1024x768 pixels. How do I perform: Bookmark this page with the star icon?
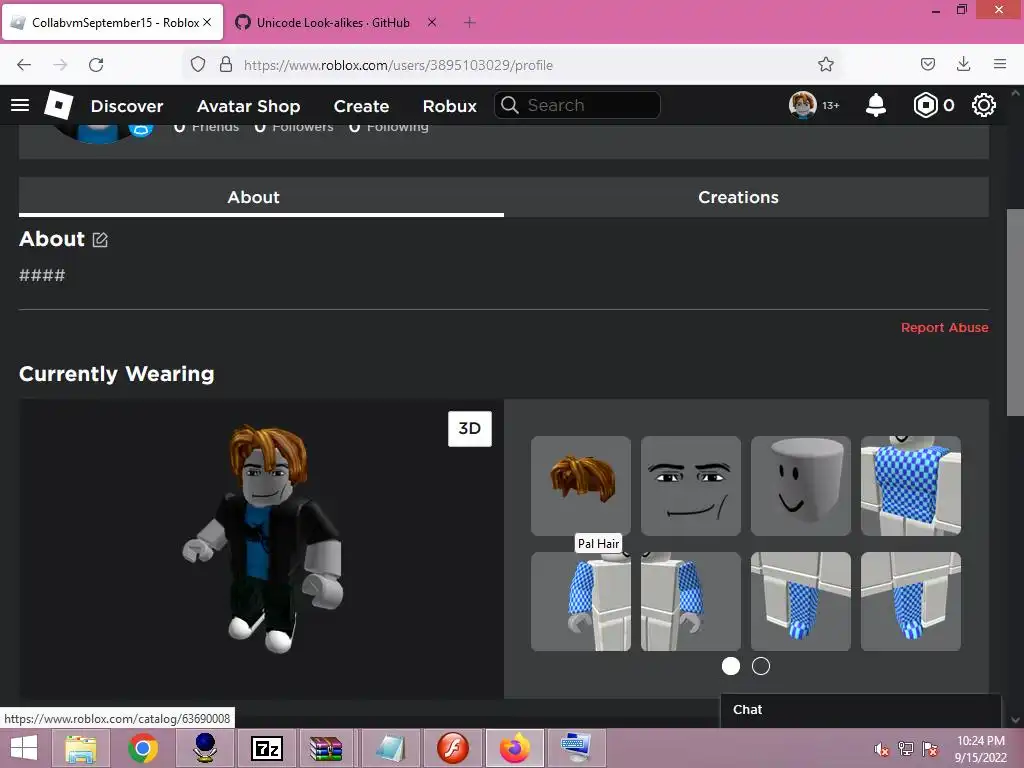click(x=825, y=65)
